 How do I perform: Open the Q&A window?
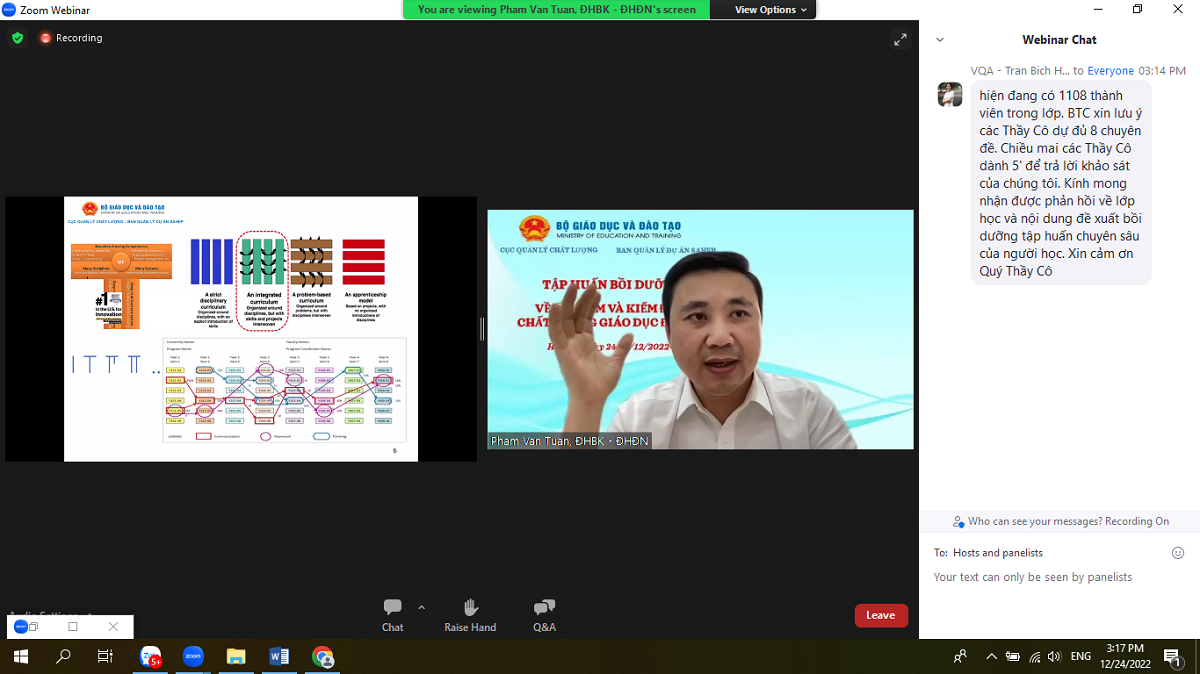point(544,614)
